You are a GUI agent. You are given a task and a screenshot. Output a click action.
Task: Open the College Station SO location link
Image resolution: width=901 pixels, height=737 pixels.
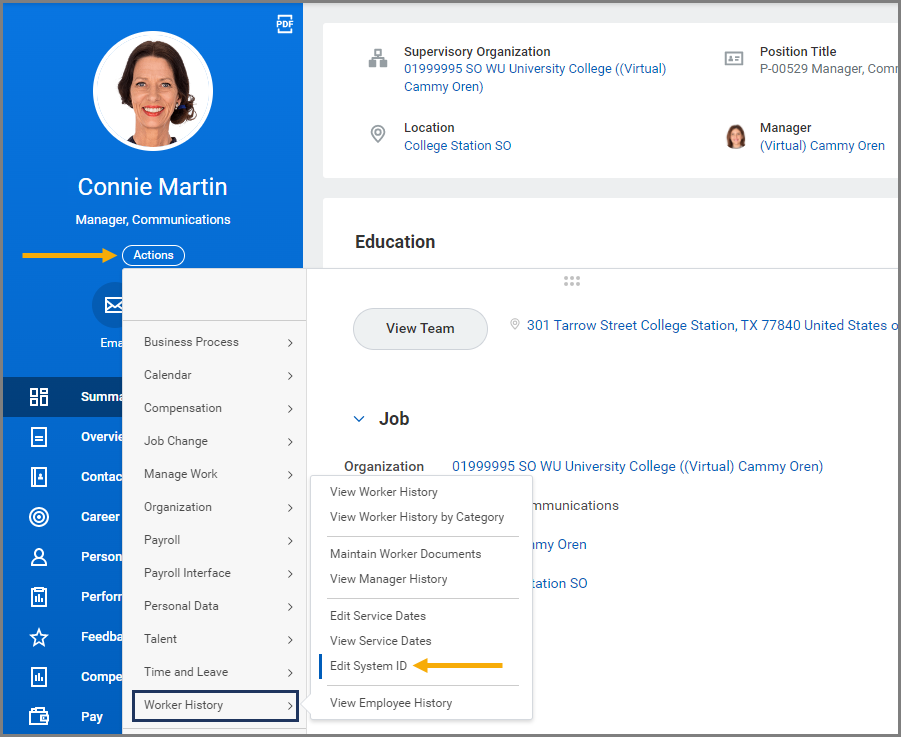coord(457,146)
